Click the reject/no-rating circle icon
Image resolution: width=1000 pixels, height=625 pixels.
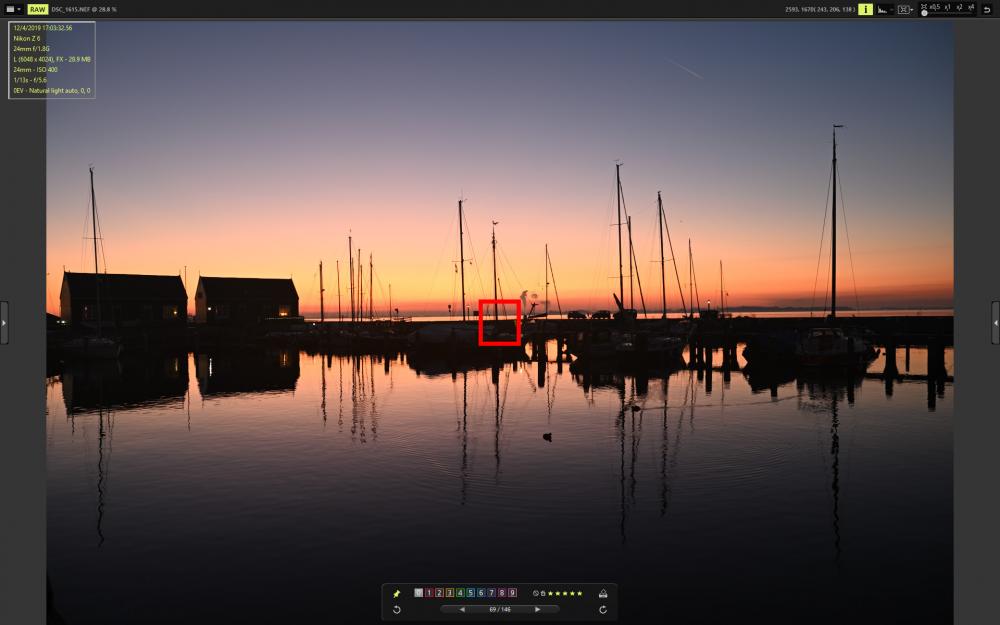536,593
